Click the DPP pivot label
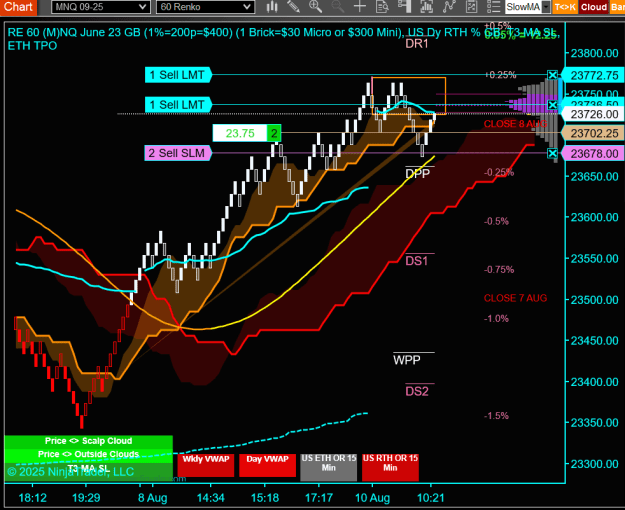This screenshot has width=625, height=510. [417, 173]
